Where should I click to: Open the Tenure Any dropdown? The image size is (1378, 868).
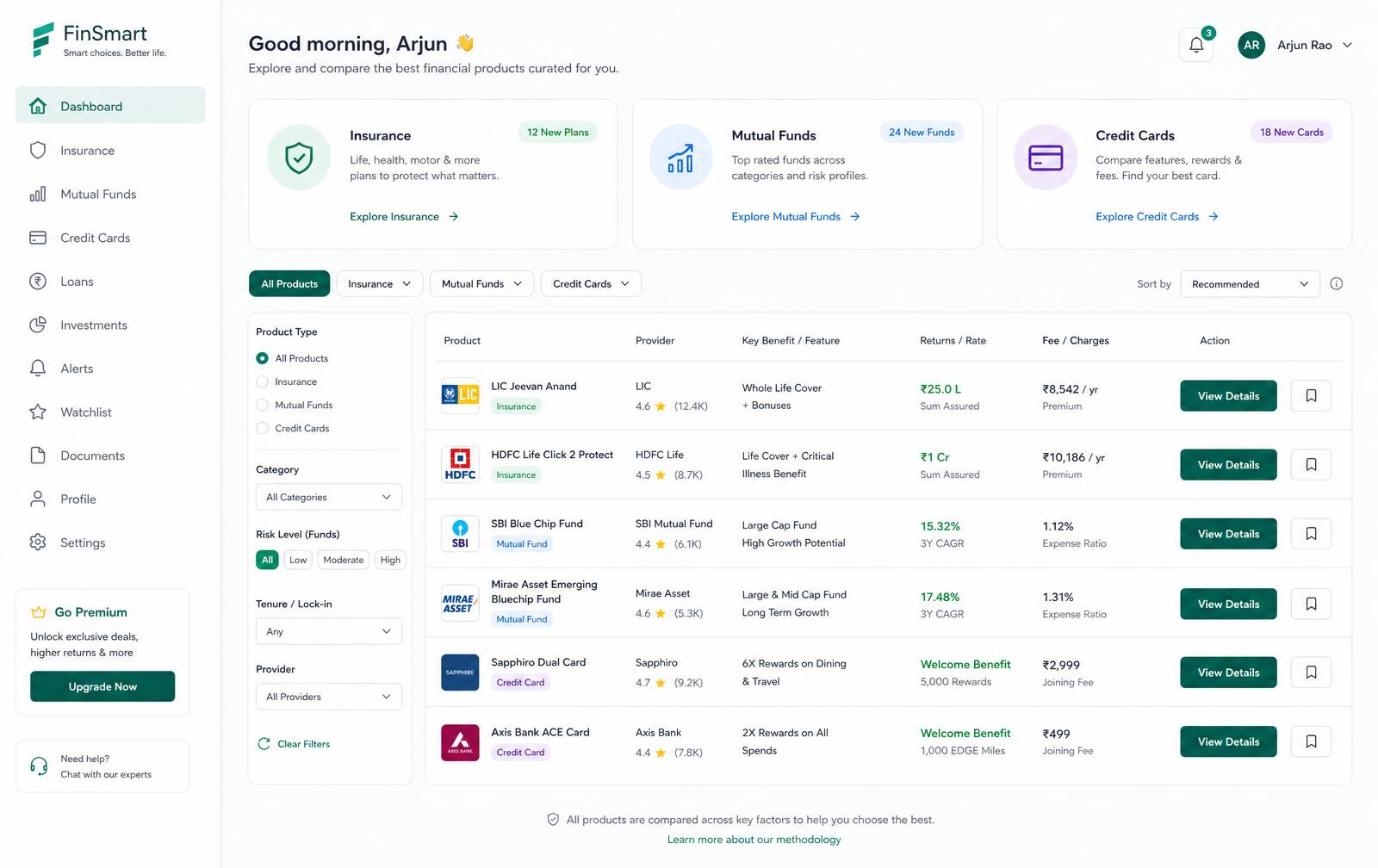pyautogui.click(x=329, y=631)
